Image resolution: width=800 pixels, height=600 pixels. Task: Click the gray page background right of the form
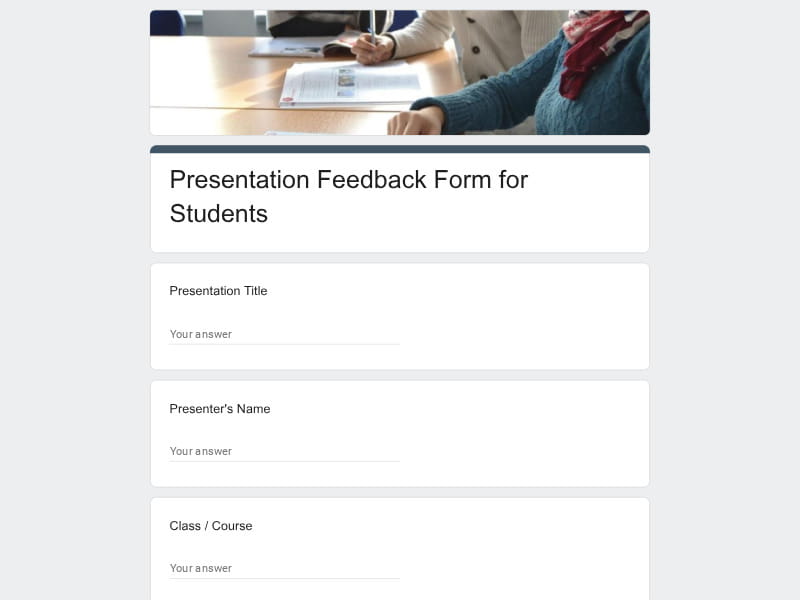click(725, 300)
